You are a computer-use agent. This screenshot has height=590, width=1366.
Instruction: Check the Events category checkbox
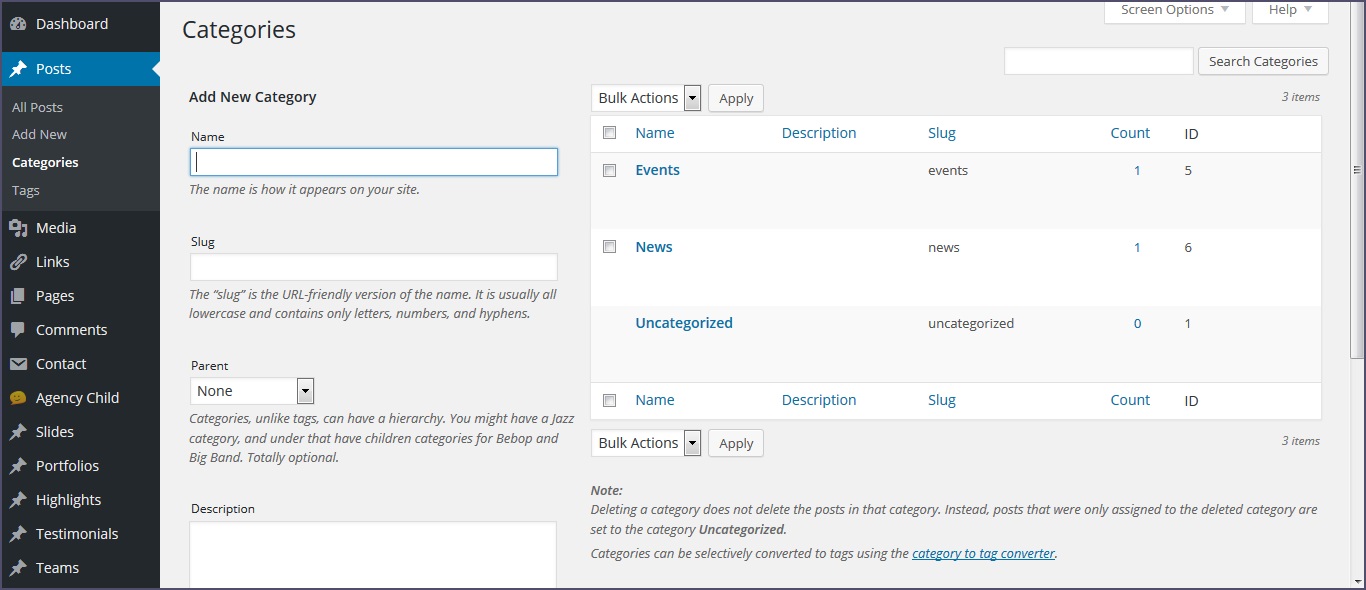pos(609,171)
